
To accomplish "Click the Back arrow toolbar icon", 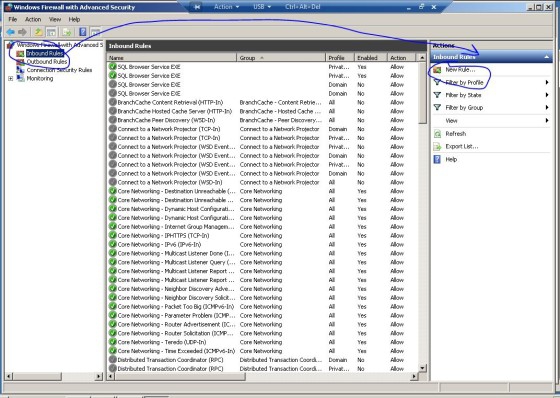I will click(x=10, y=32).
